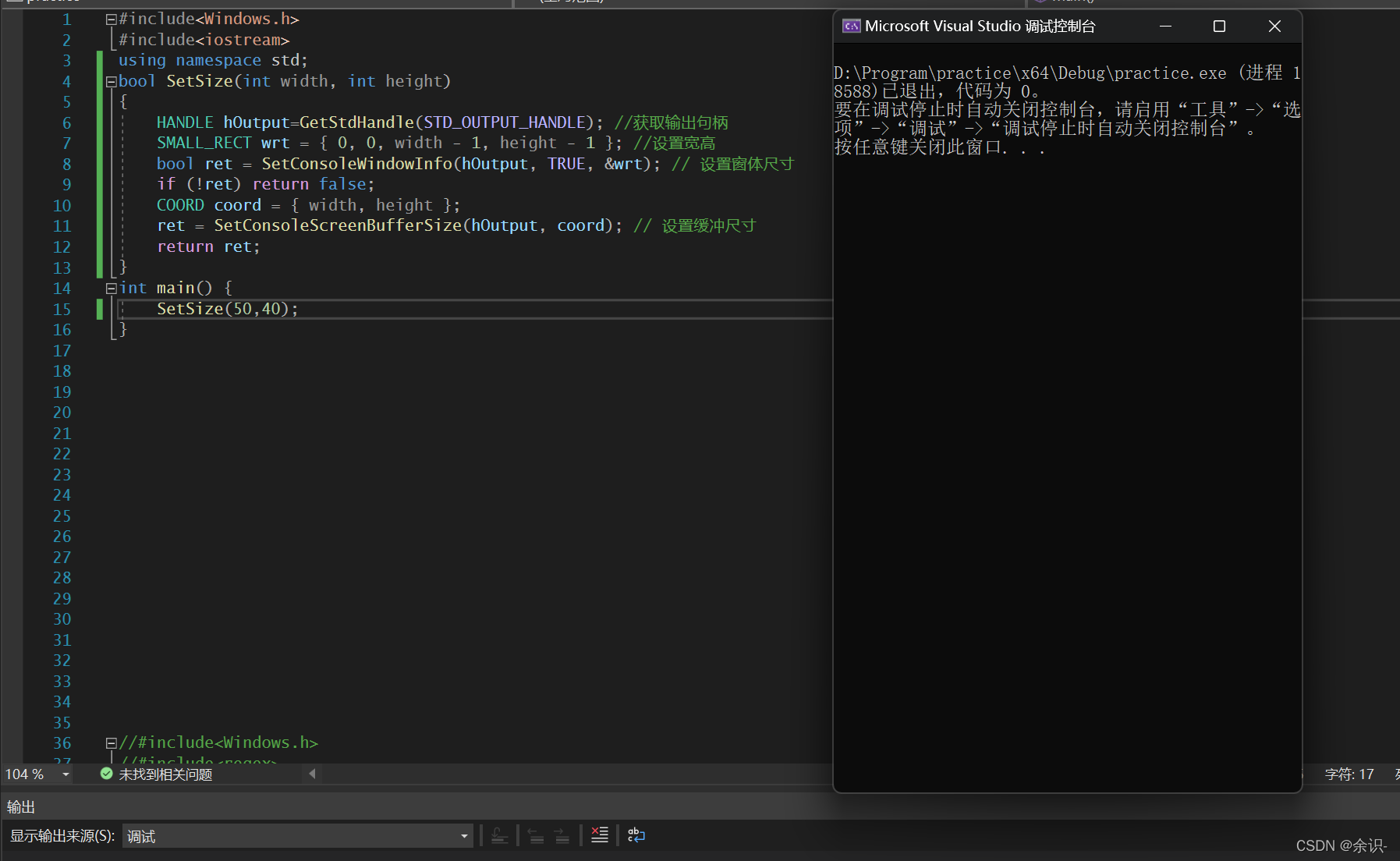1400x861 pixels.
Task: Click the find message in code icon
Action: (x=500, y=835)
